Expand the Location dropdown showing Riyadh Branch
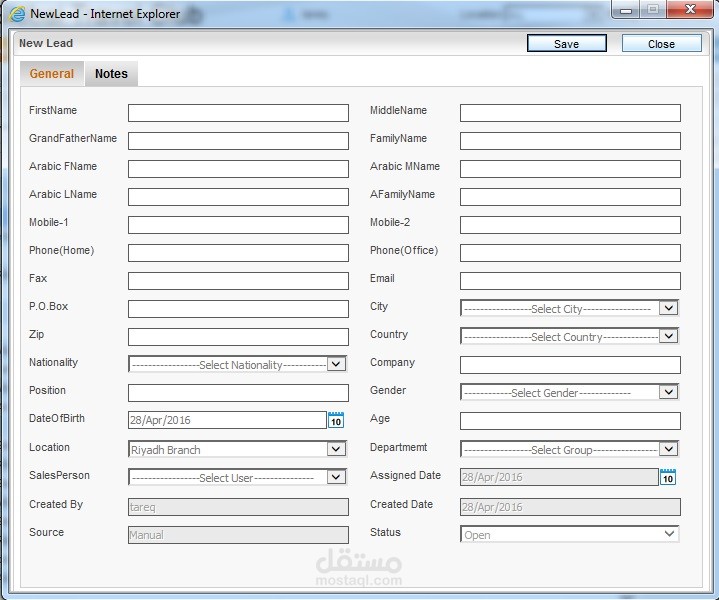Screen dimensions: 719x600 238,449
